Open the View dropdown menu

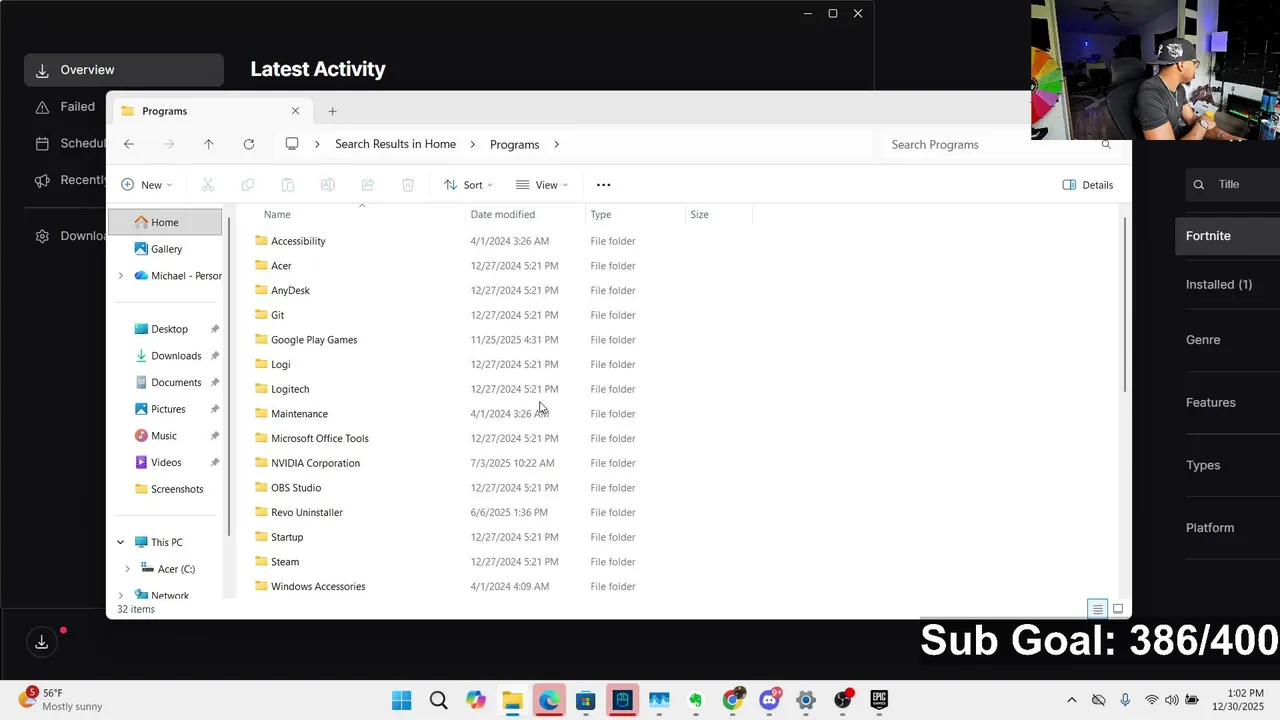[542, 185]
